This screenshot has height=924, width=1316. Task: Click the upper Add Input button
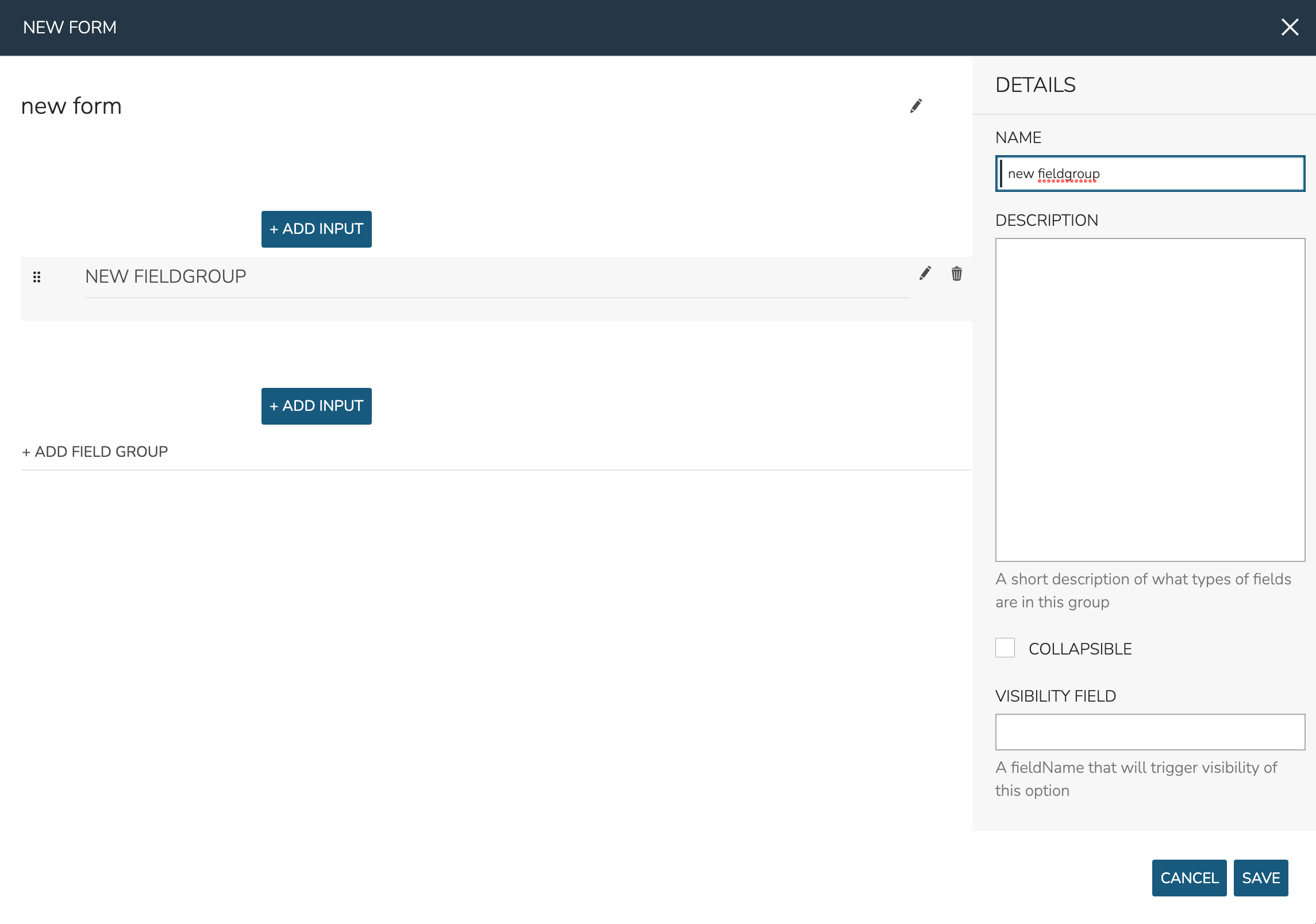(x=316, y=229)
